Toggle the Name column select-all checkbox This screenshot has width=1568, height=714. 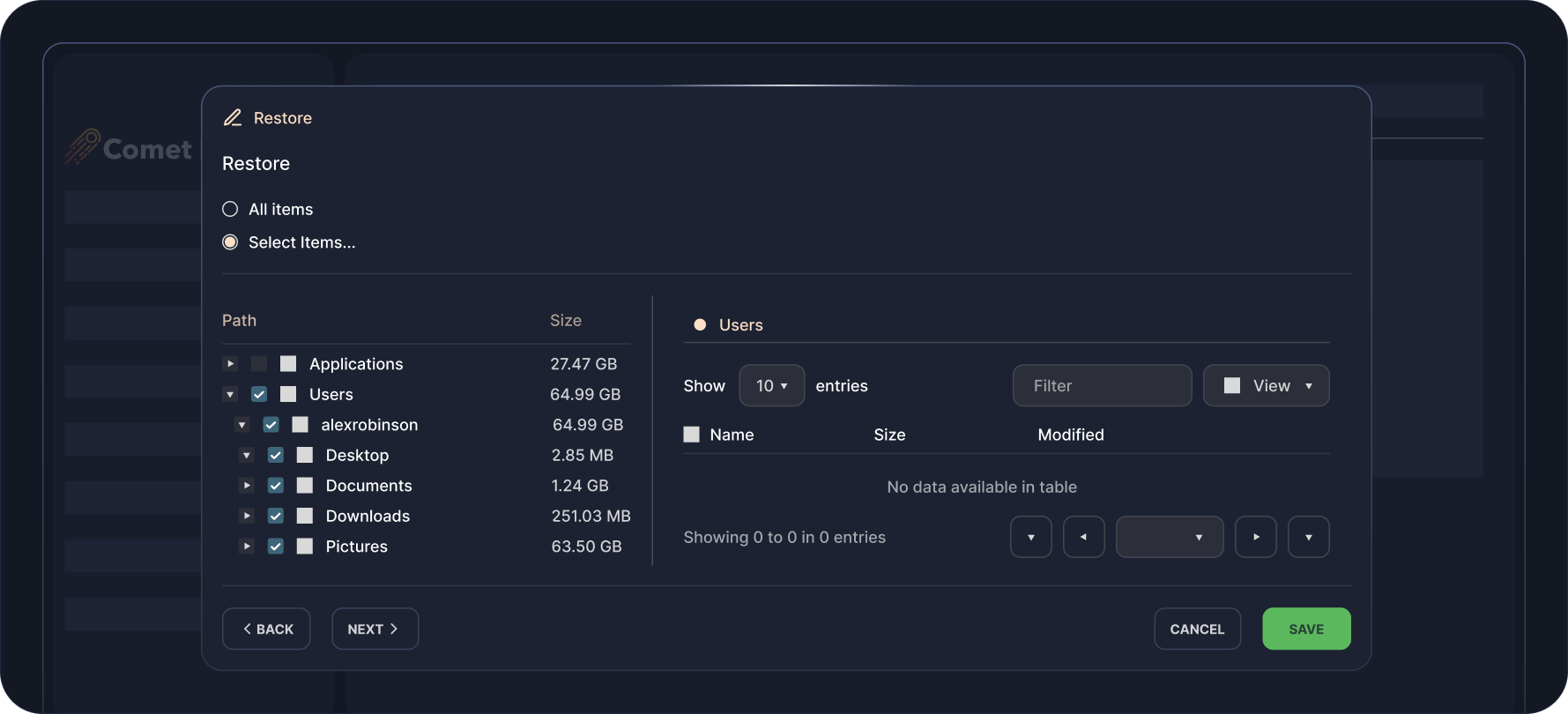tap(692, 435)
